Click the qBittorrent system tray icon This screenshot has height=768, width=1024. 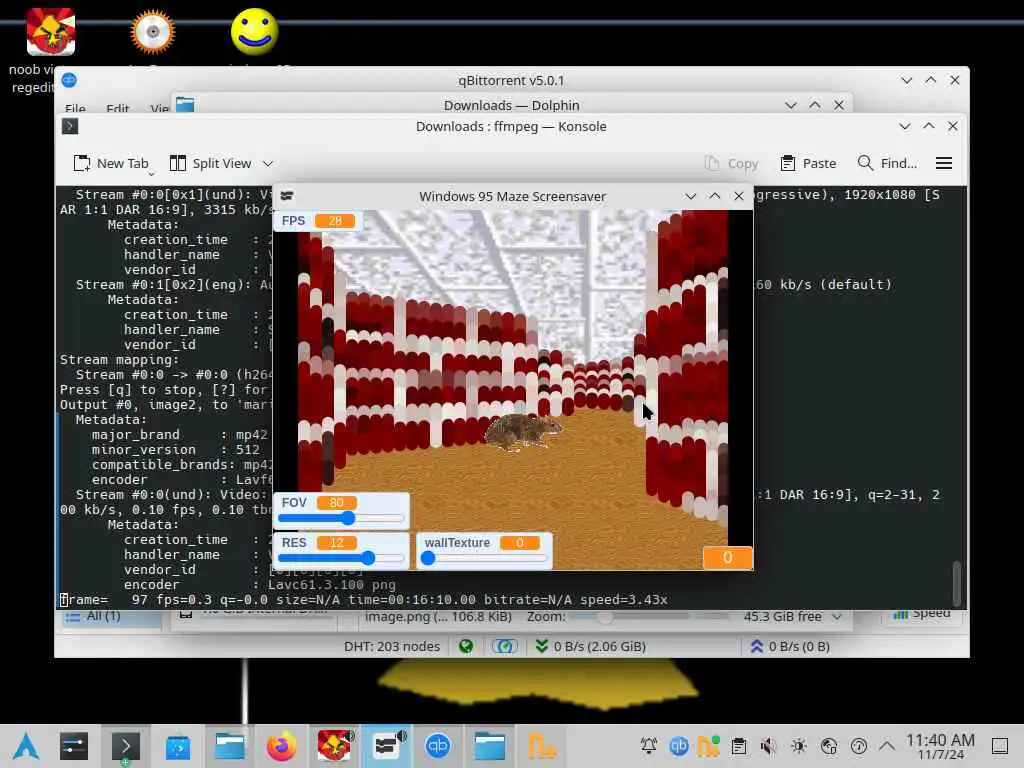coord(679,746)
